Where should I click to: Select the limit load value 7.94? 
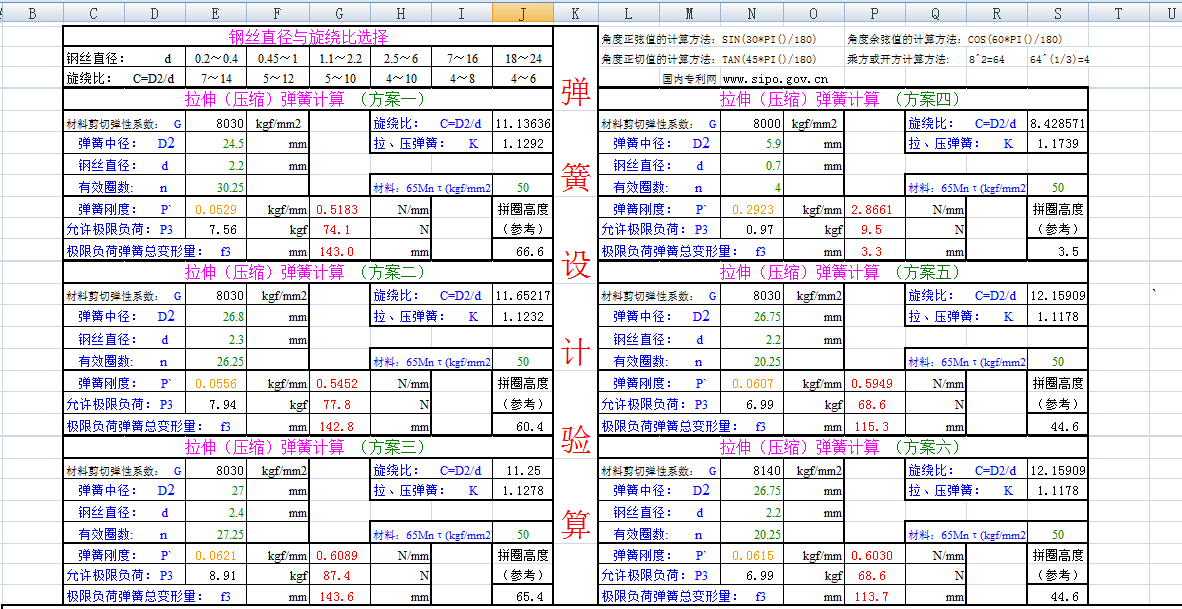216,405
